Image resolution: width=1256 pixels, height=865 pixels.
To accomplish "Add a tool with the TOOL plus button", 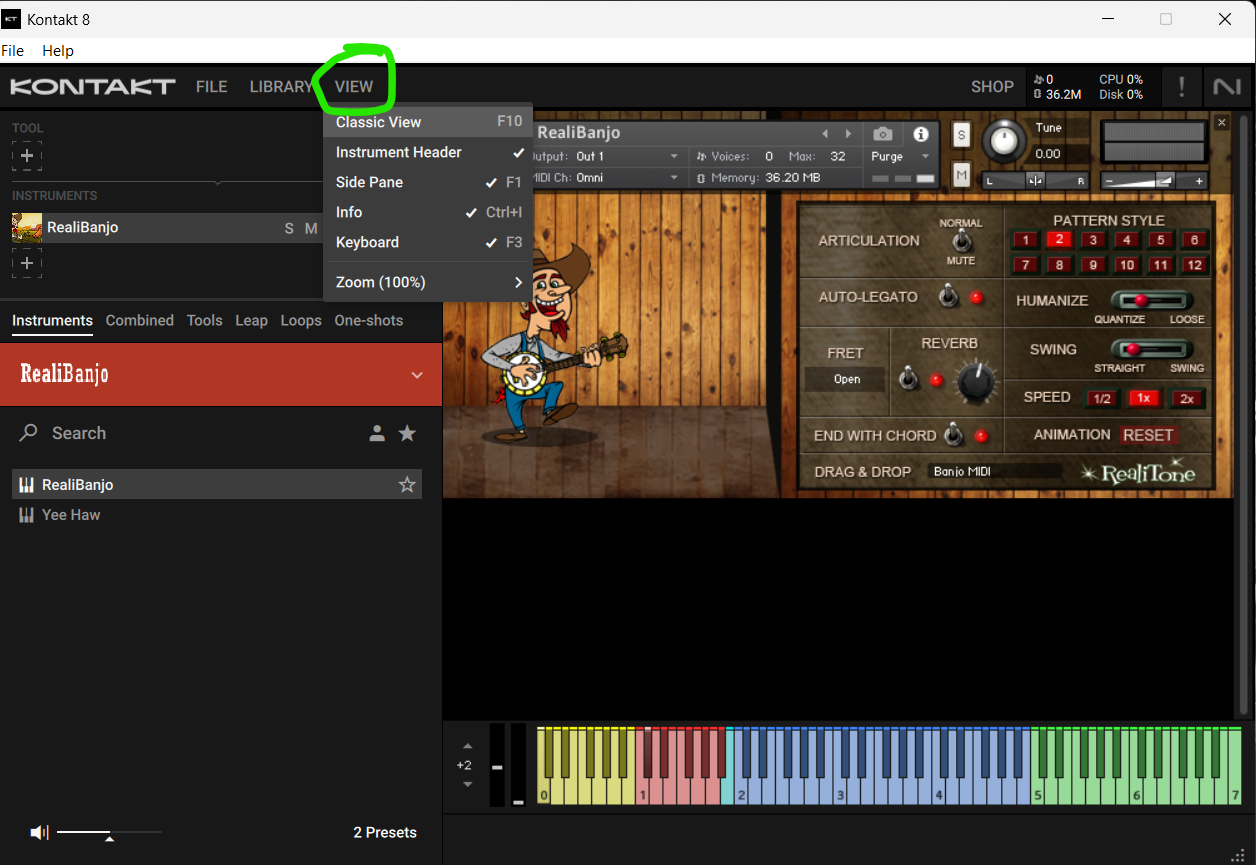I will pyautogui.click(x=27, y=156).
